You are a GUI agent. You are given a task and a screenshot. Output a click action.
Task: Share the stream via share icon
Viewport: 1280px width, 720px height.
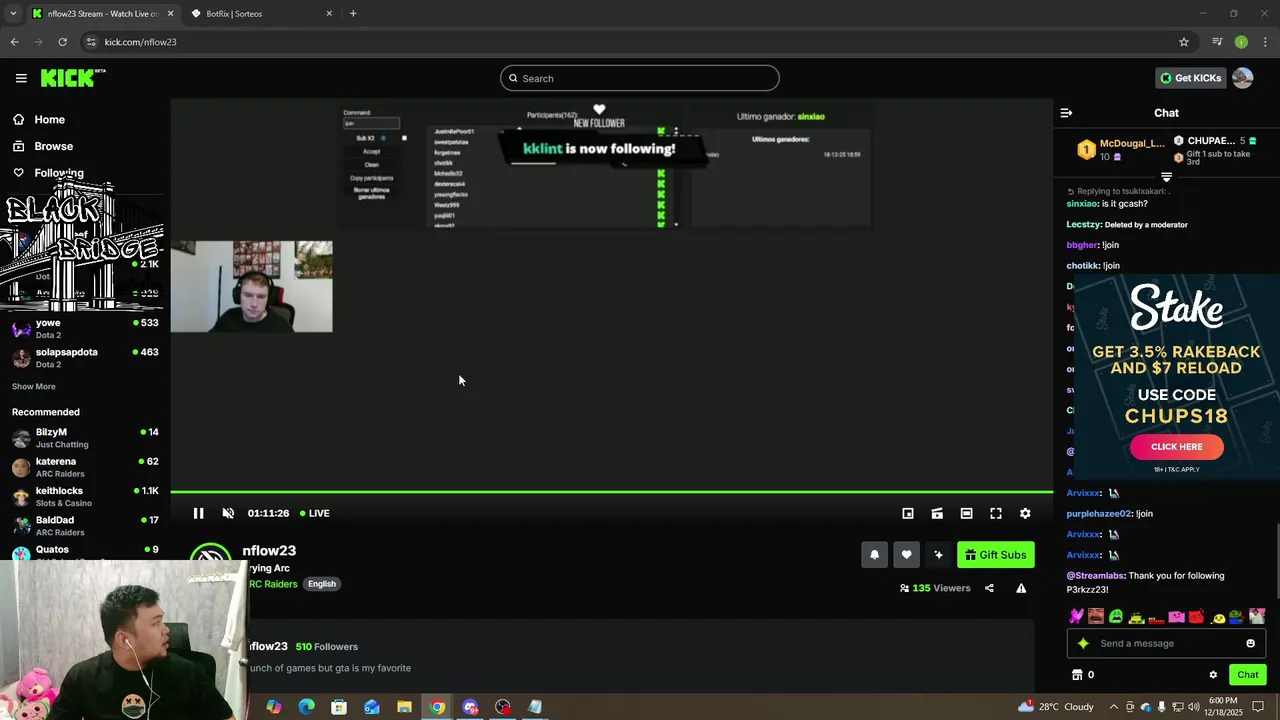click(989, 588)
